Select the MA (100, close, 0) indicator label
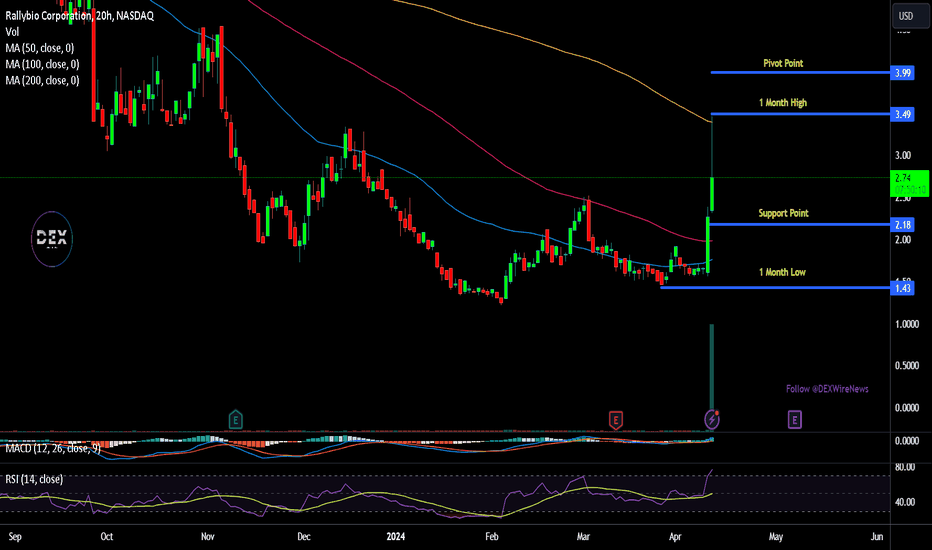The image size is (932, 550). pyautogui.click(x=42, y=64)
